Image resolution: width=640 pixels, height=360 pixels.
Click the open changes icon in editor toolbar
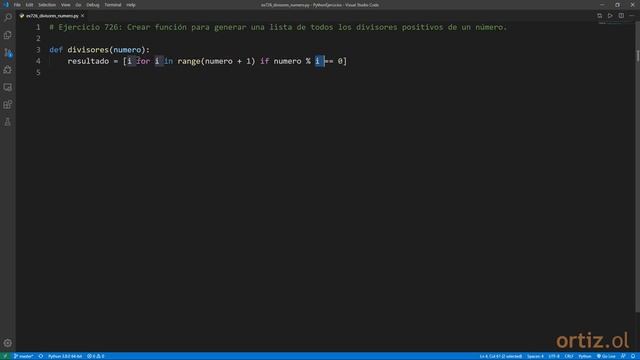point(600,16)
